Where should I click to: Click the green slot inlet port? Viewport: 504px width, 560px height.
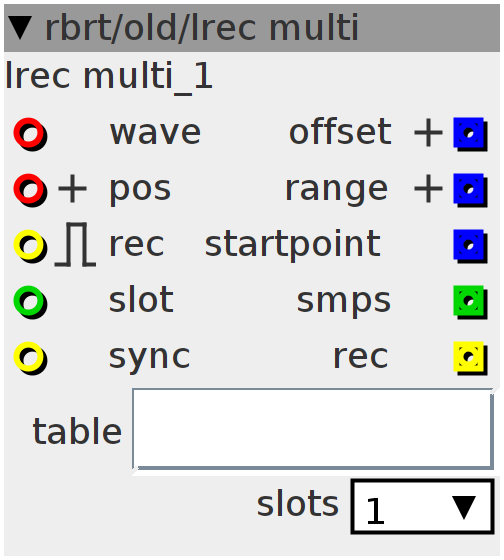tap(30, 302)
